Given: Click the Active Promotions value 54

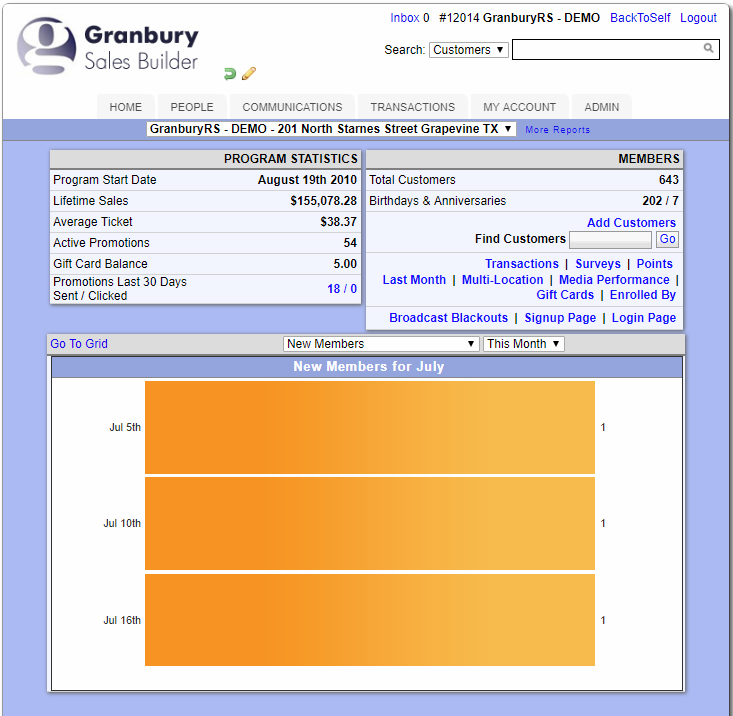Looking at the screenshot, I should 350,243.
